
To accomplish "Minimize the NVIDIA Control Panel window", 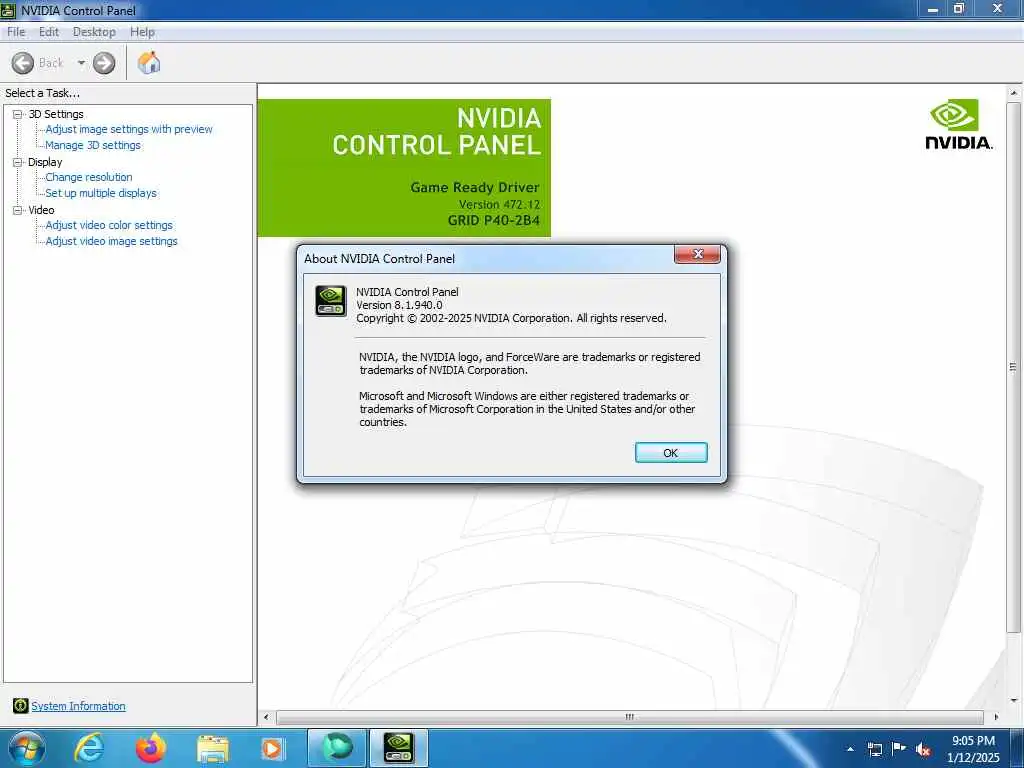I will (933, 9).
